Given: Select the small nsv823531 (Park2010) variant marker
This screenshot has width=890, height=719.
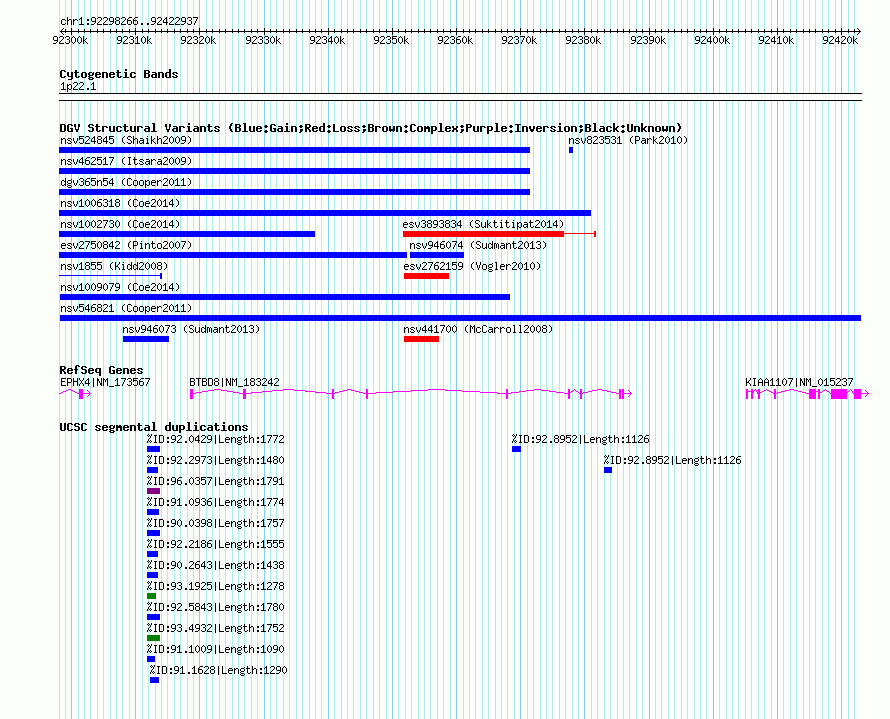Looking at the screenshot, I should 571,150.
